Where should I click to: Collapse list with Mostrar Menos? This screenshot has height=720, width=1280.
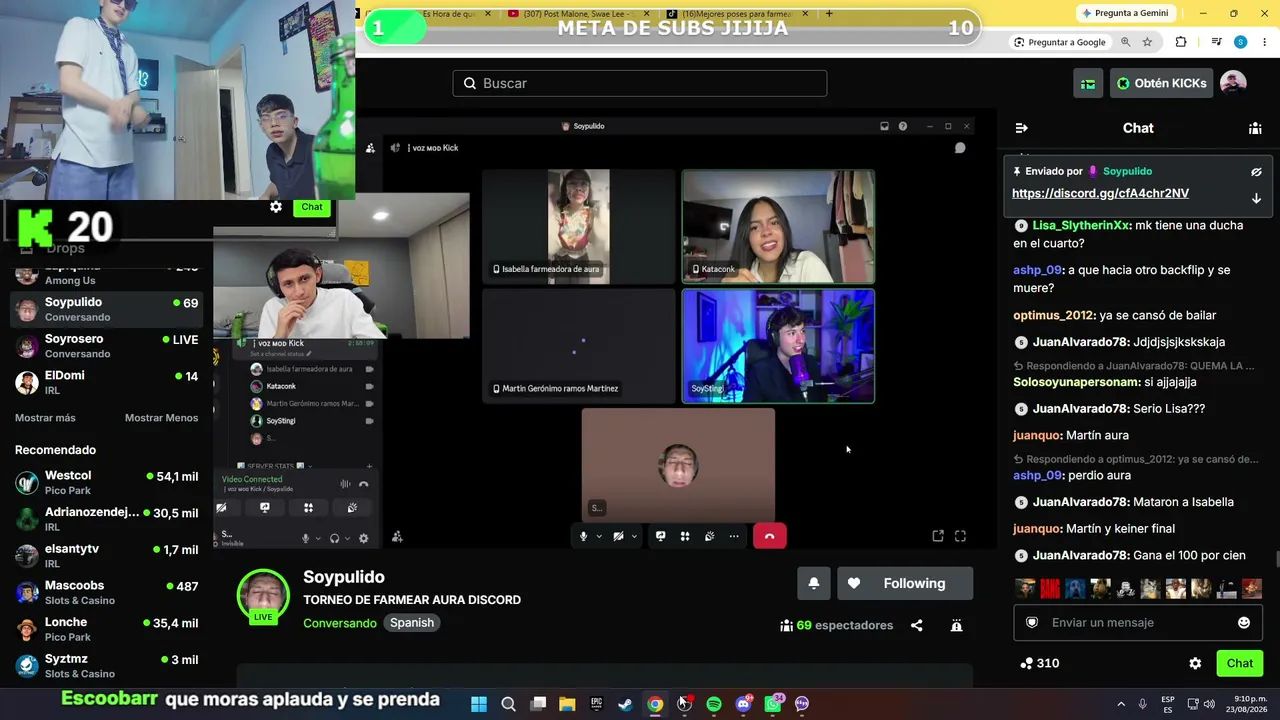(161, 418)
